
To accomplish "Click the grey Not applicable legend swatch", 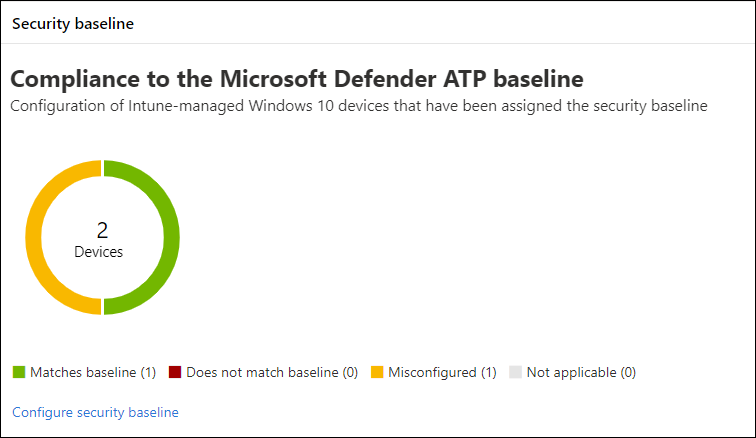I will click(515, 373).
